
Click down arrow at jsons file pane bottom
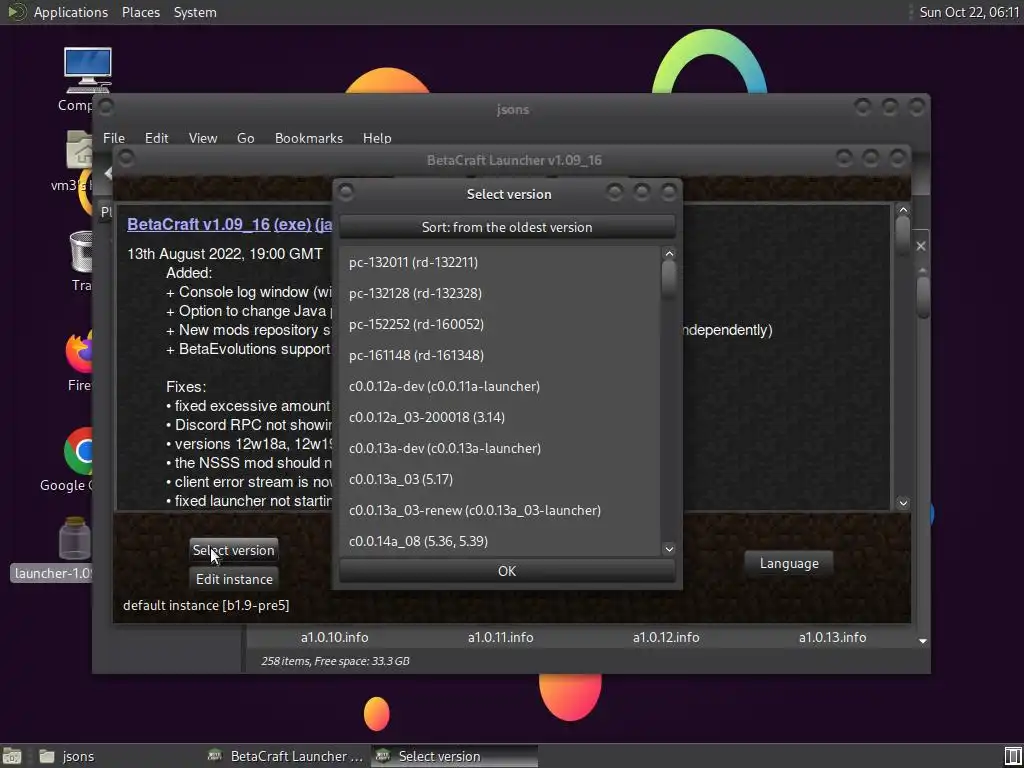pos(923,641)
